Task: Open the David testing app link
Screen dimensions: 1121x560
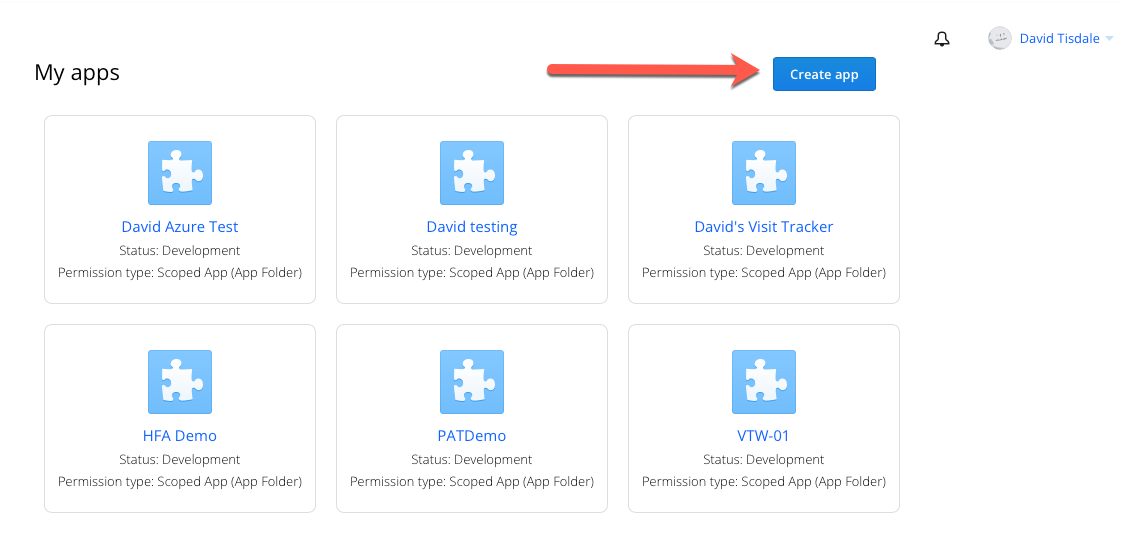Action: tap(472, 227)
